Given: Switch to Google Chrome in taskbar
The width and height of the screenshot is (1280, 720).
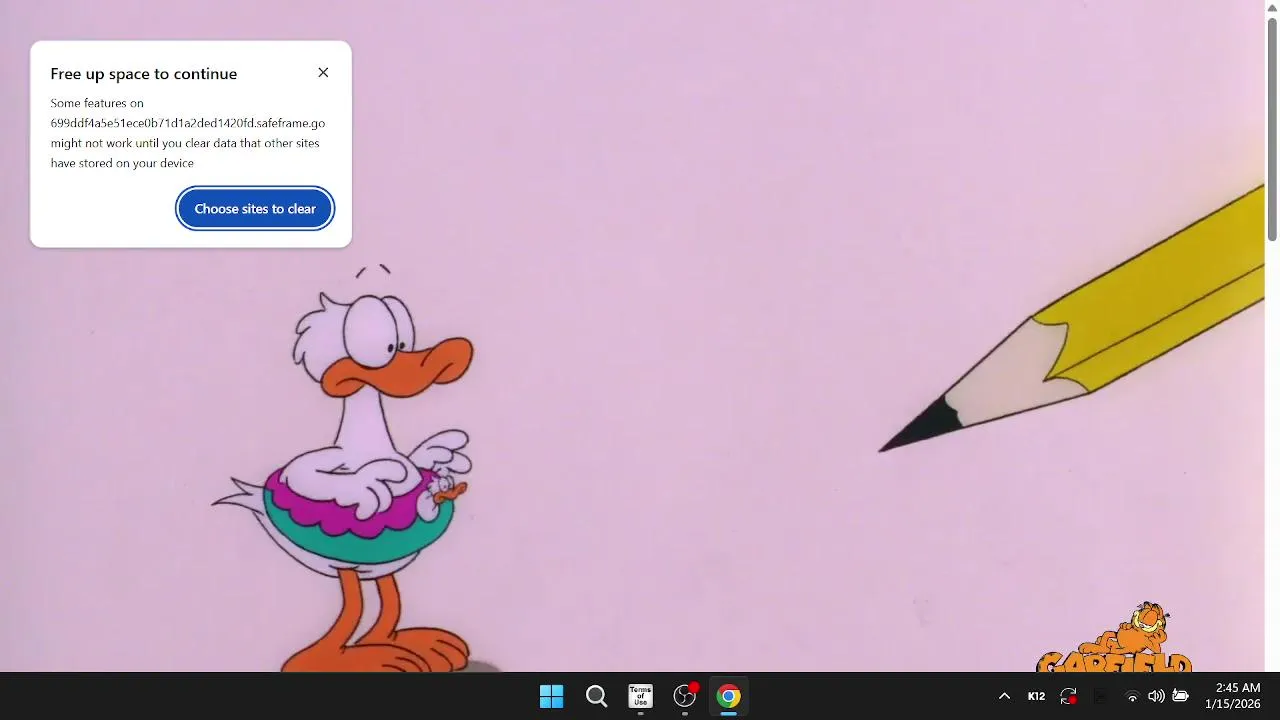Looking at the screenshot, I should click(729, 696).
